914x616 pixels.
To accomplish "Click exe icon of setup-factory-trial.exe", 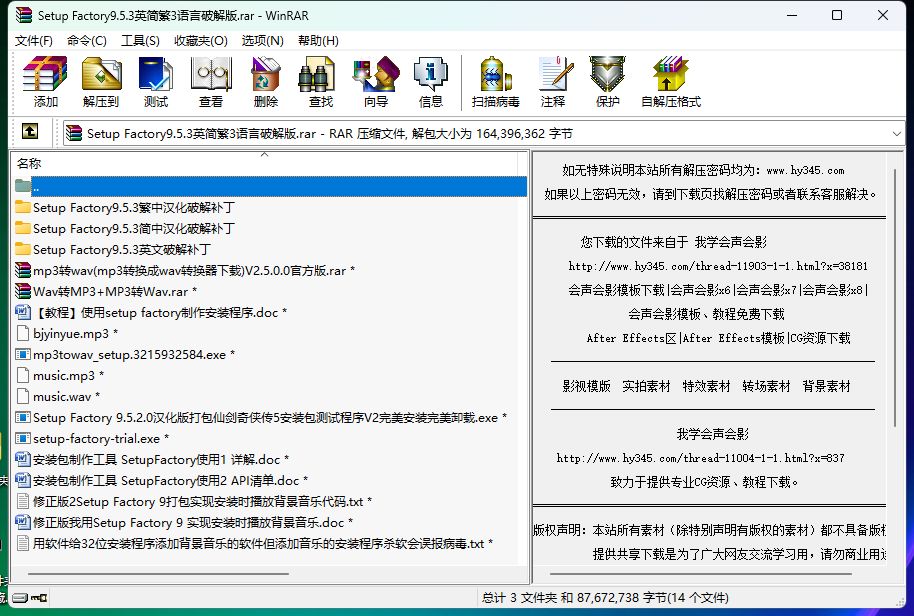I will point(23,438).
